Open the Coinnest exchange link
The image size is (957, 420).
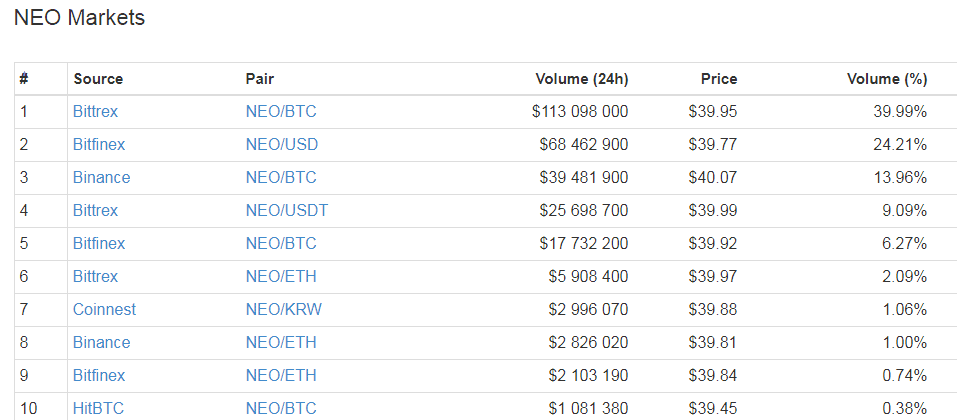[x=104, y=309]
